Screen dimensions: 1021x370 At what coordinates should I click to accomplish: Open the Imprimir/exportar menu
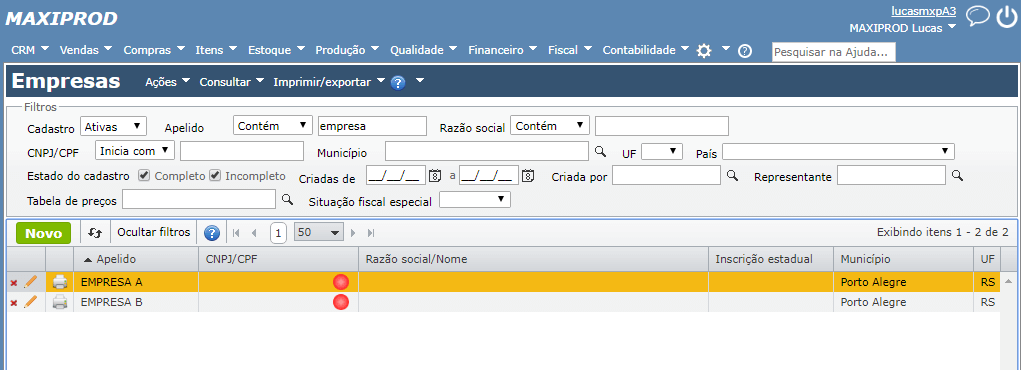pyautogui.click(x=329, y=82)
